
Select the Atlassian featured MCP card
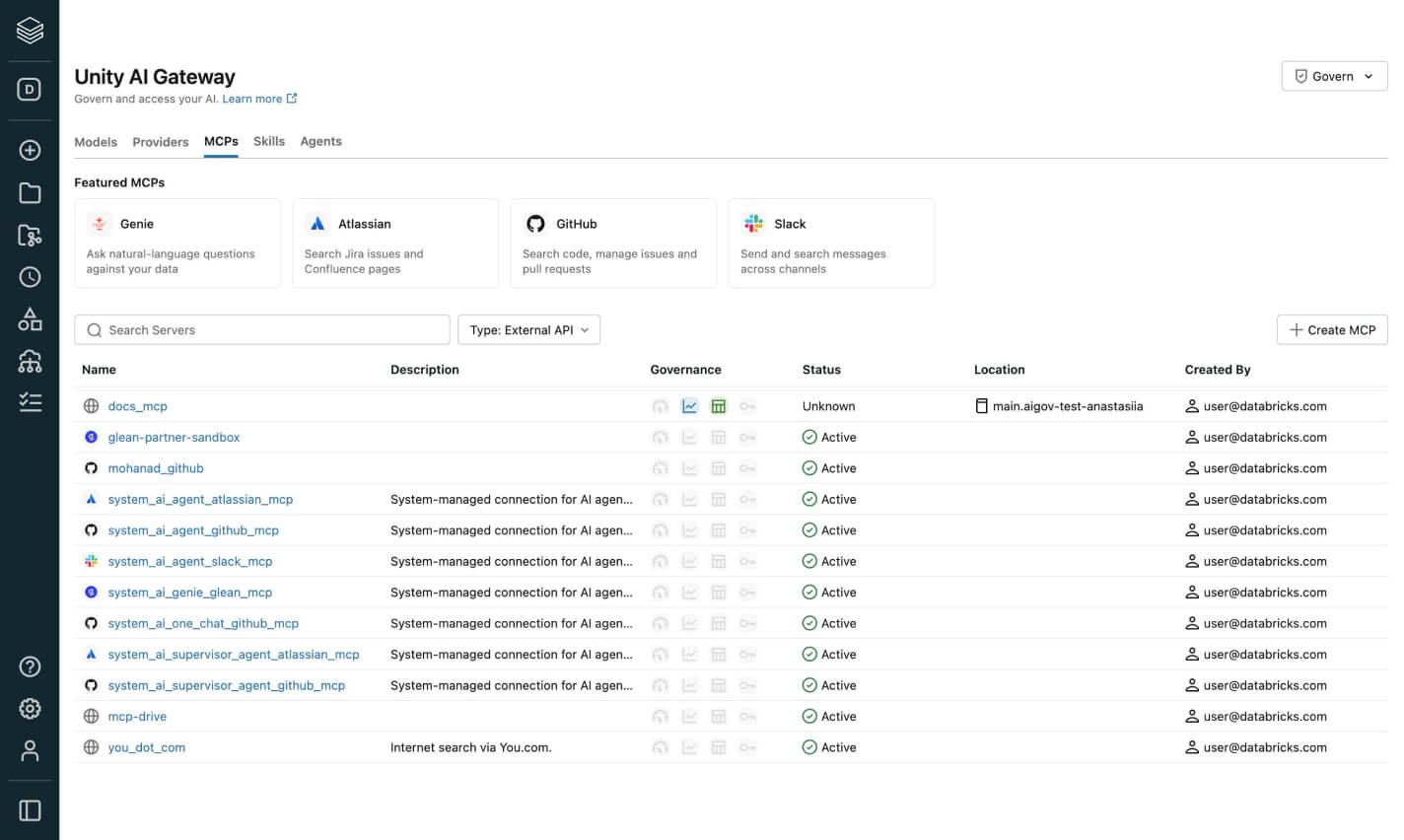395,244
